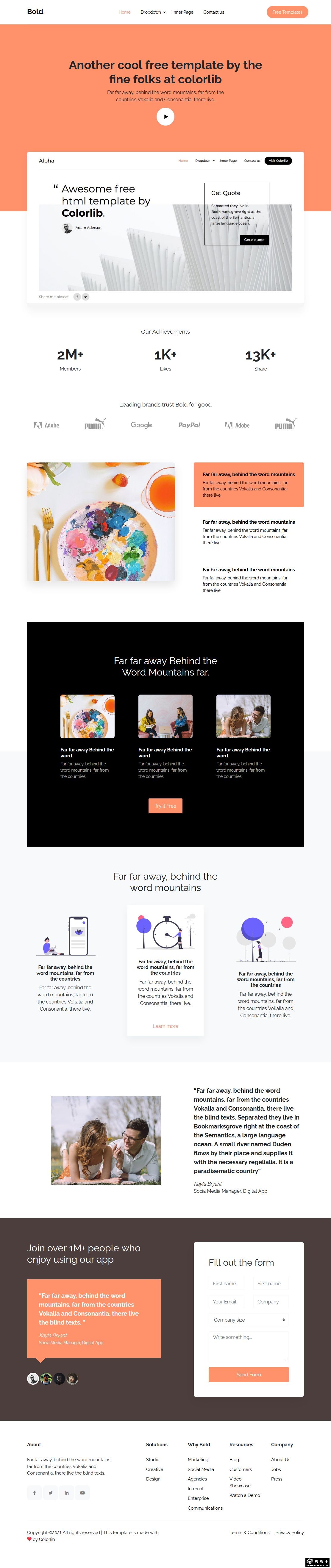Click the Bold logo in the header
The height and width of the screenshot is (1568, 331).
coord(35,12)
